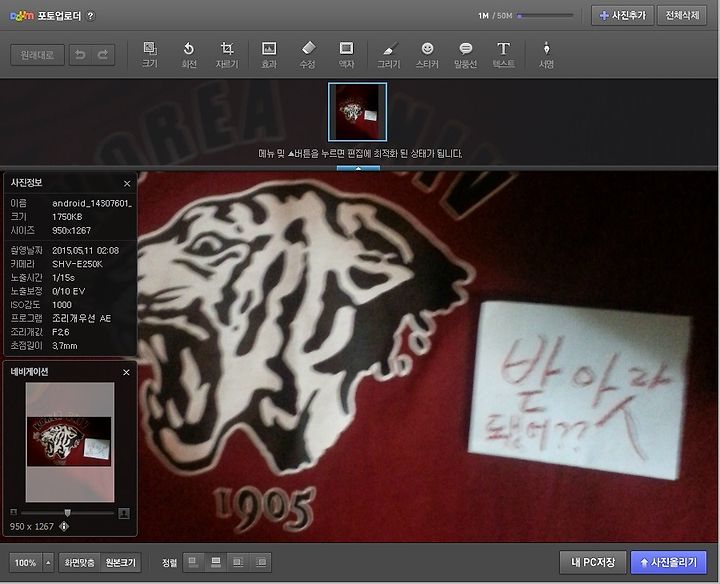Close the 사진정보 panel
Viewport: 720px width, 584px height.
127,184
